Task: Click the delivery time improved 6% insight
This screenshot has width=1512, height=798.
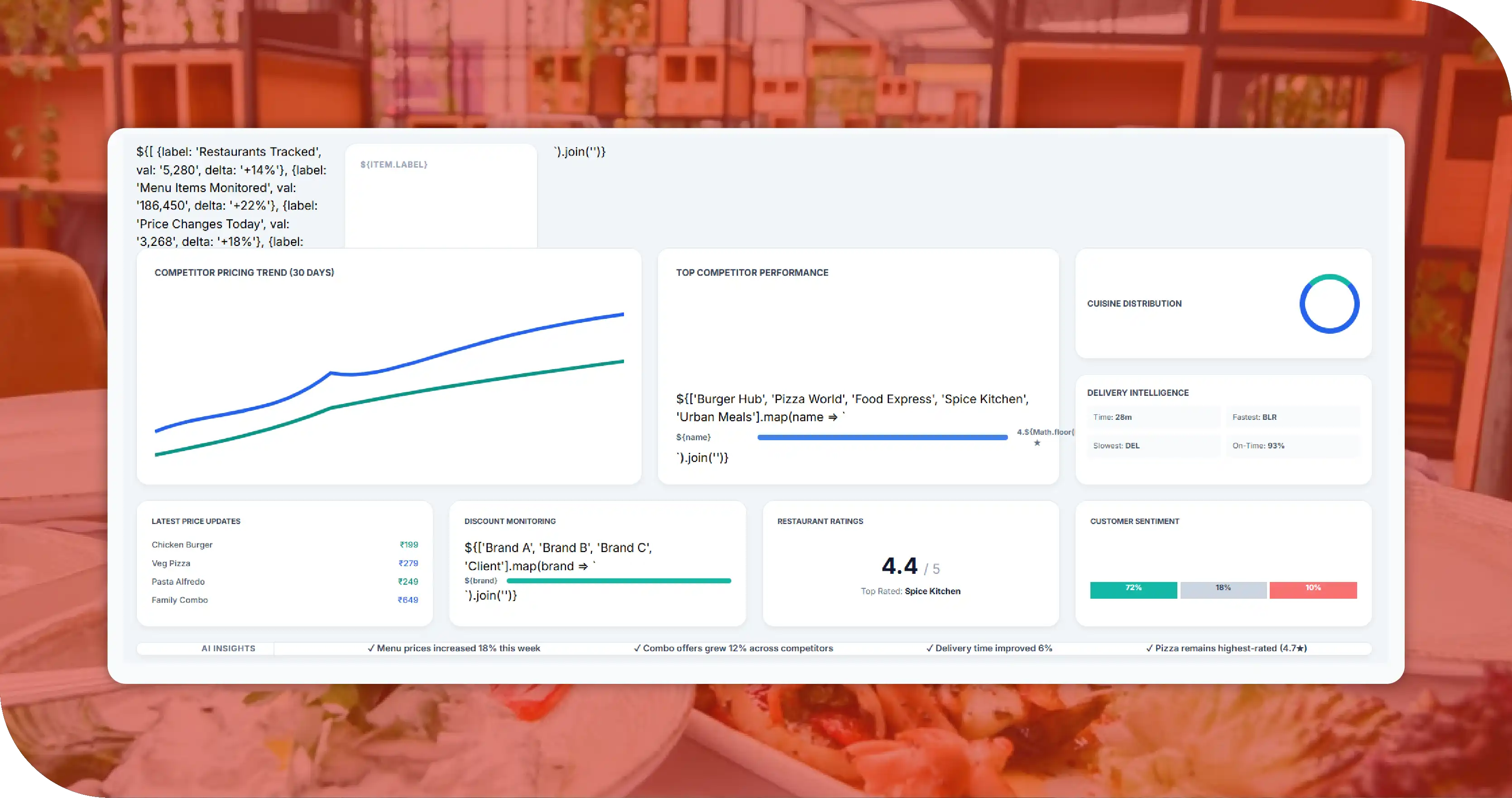Action: coord(989,648)
